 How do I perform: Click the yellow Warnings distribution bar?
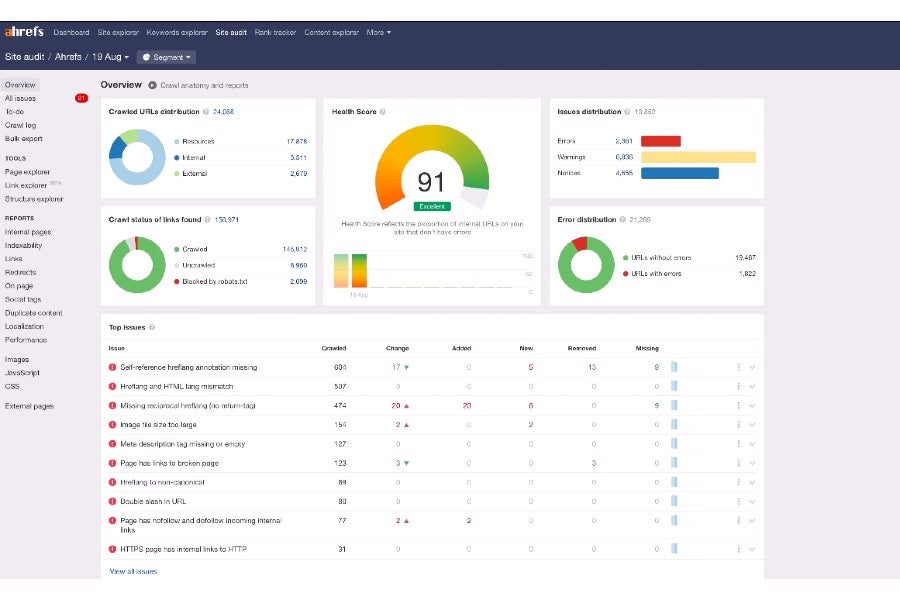[698, 157]
